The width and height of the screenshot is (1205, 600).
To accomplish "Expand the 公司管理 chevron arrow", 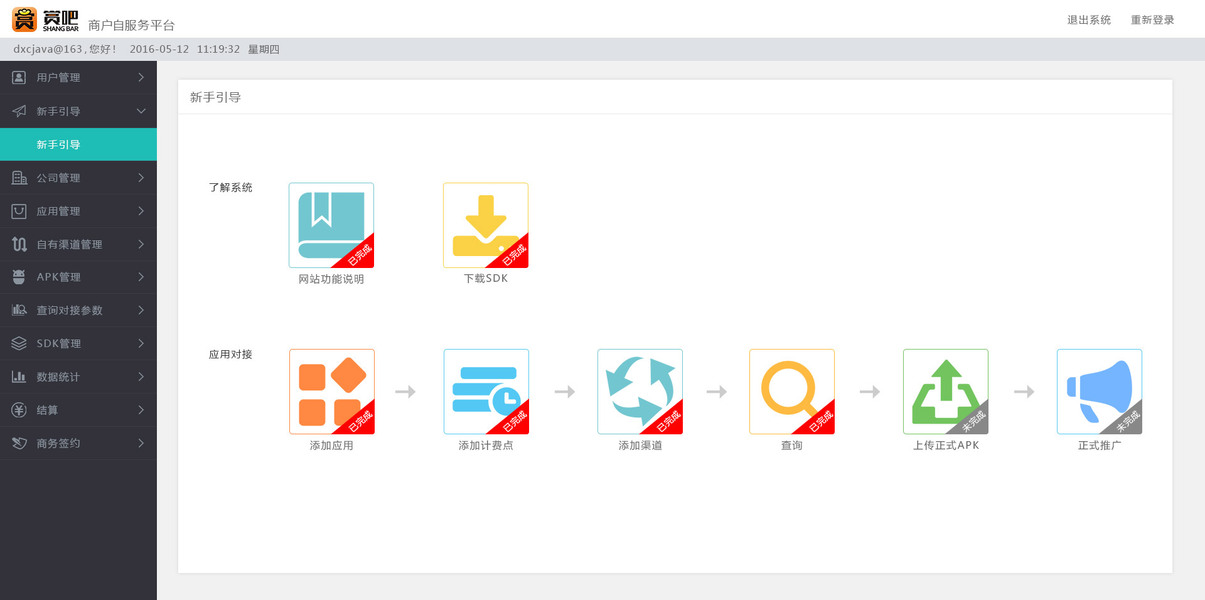I will [x=141, y=178].
